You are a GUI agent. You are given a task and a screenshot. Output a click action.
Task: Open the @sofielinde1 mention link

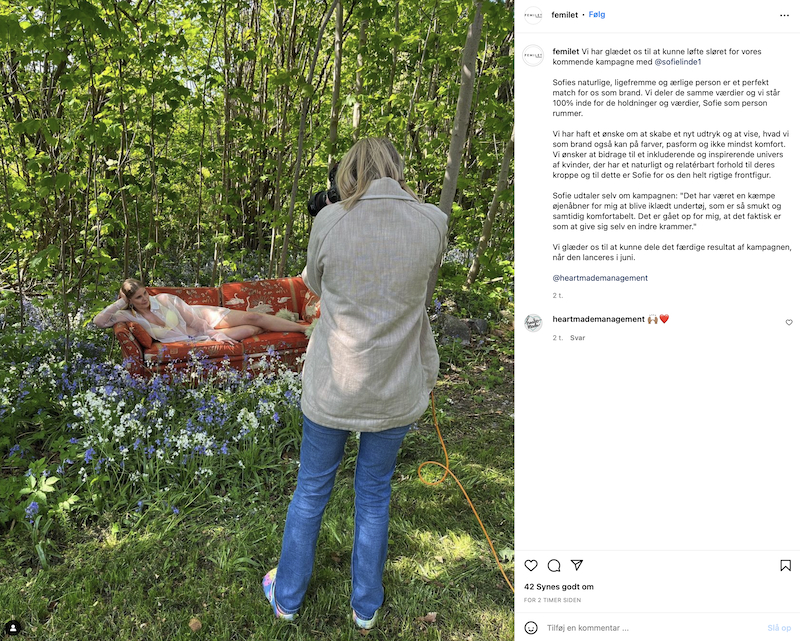pos(678,62)
